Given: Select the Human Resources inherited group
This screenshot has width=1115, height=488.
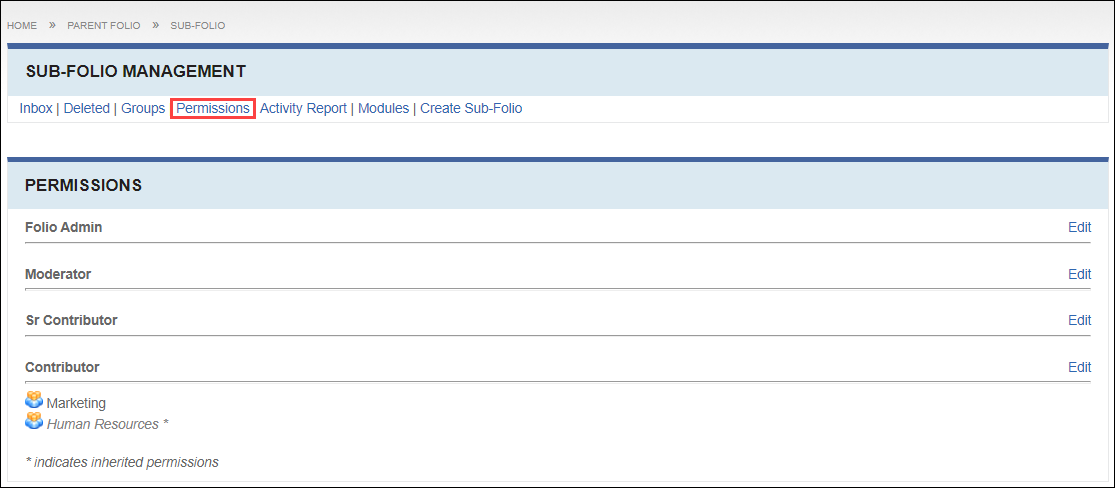Looking at the screenshot, I should pos(107,424).
